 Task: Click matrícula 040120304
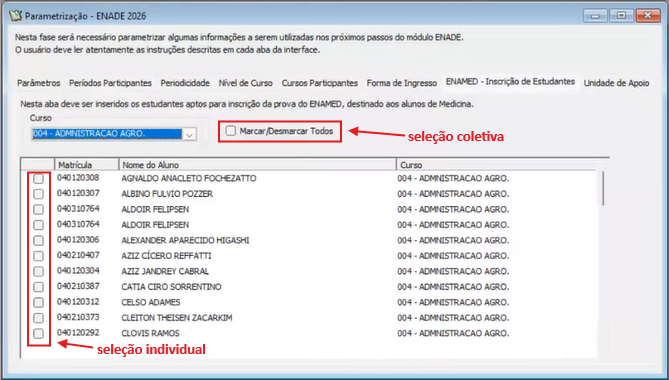[78, 271]
